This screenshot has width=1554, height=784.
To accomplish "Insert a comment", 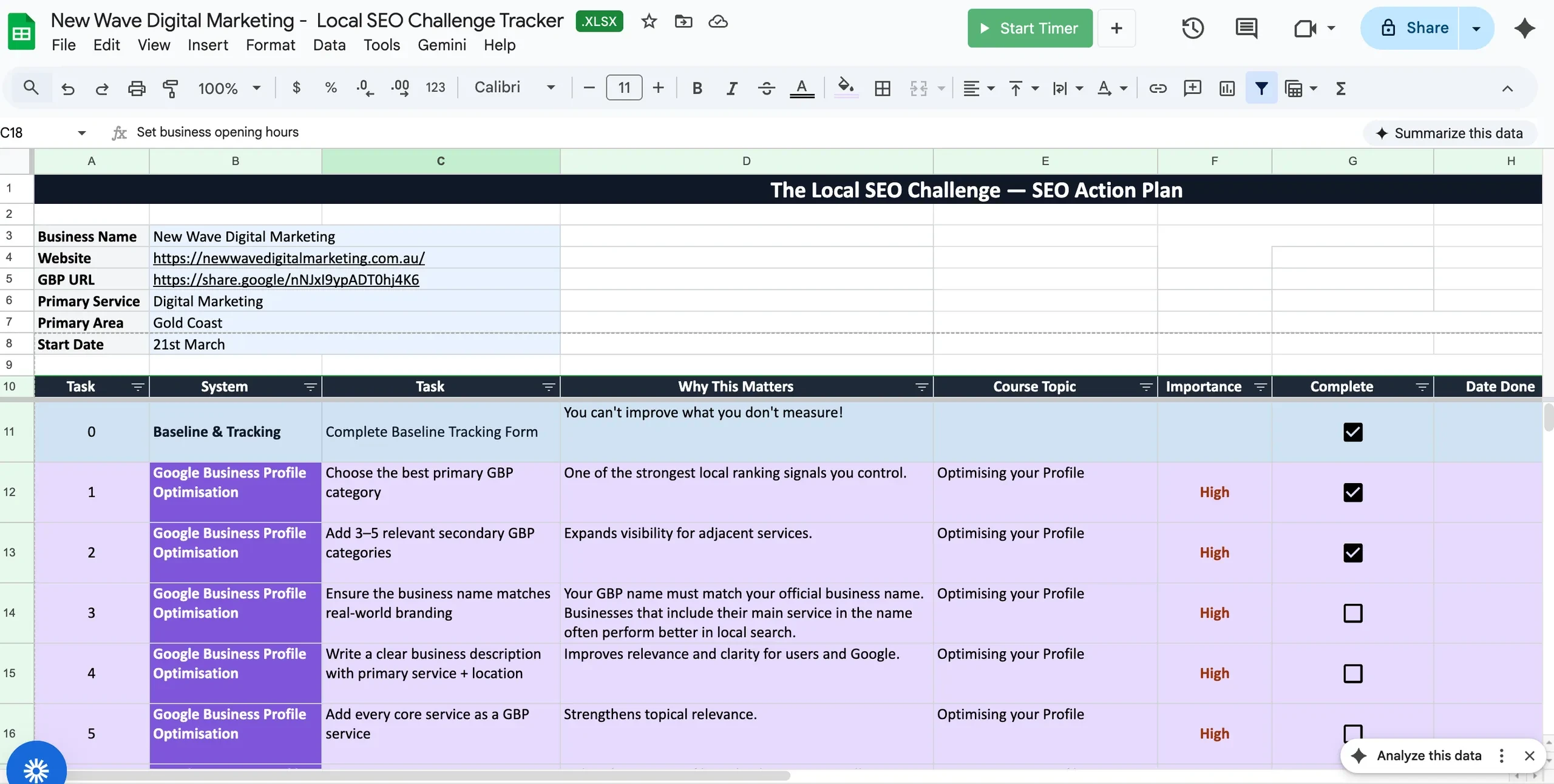I will [x=1192, y=89].
